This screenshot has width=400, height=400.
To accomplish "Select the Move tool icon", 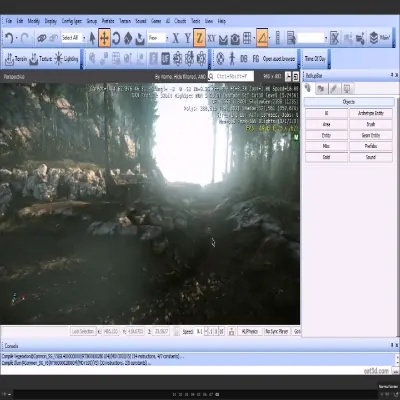I will tap(104, 38).
